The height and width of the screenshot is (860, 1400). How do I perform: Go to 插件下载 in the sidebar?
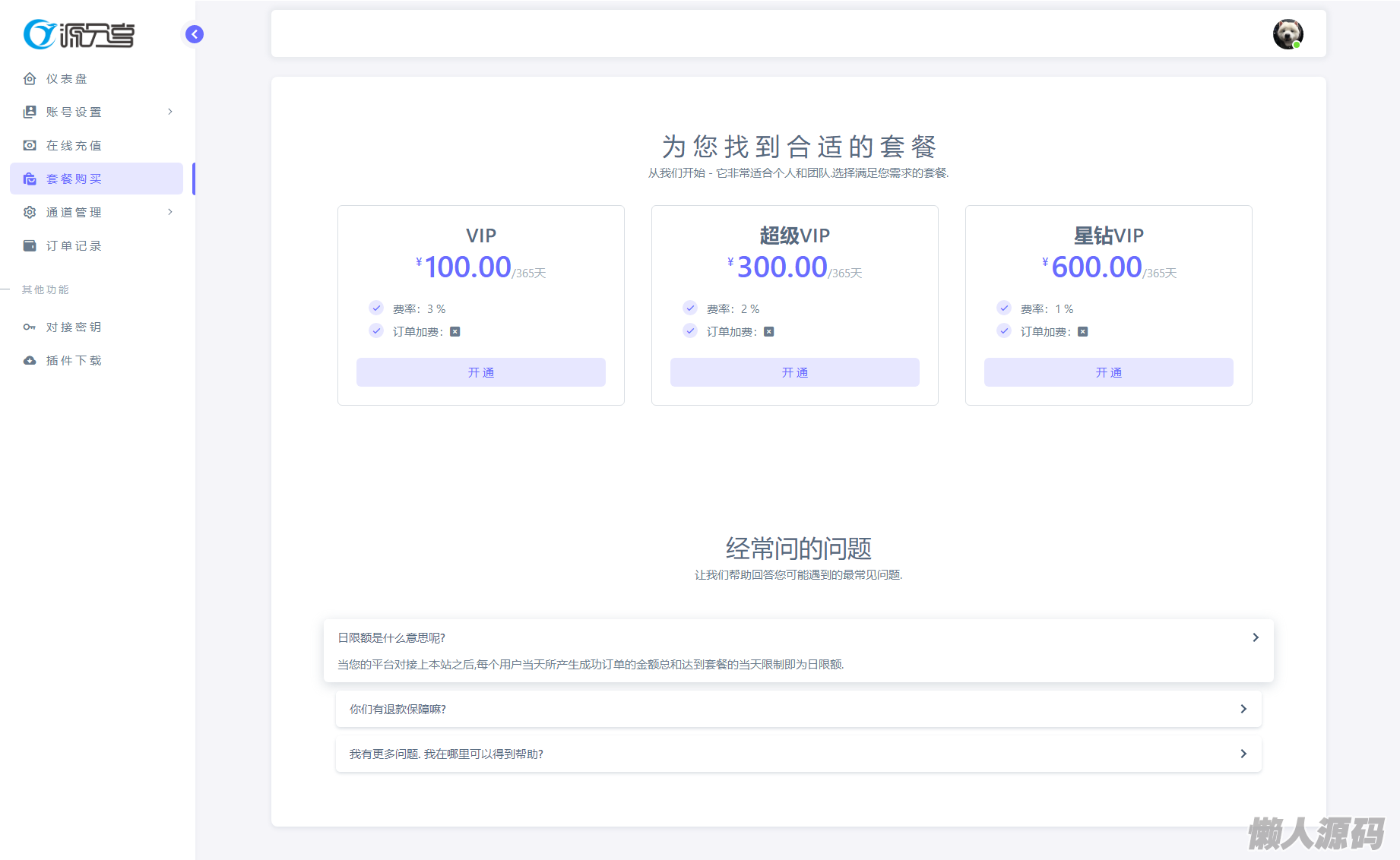74,361
